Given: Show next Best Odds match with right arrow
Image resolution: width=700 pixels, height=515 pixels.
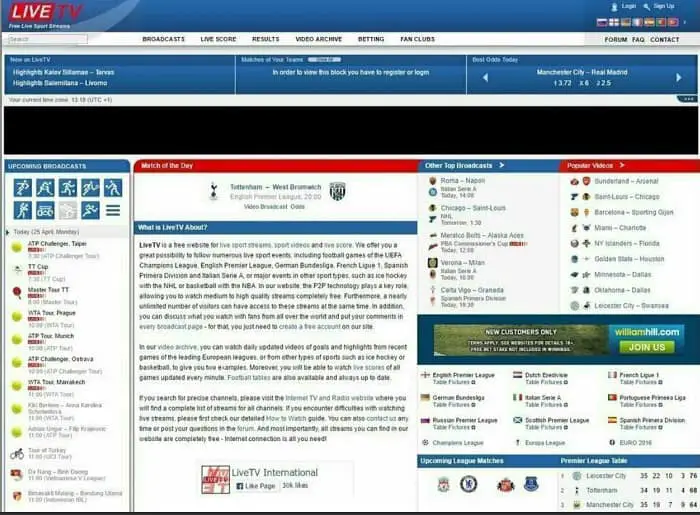Looking at the screenshot, I should click(x=679, y=77).
